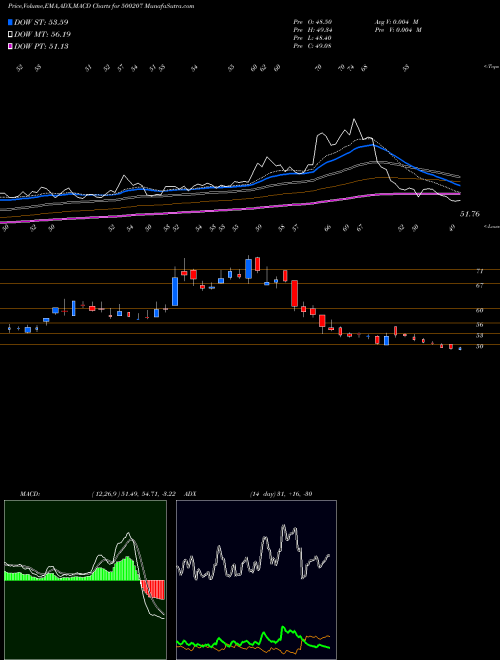Screen dimensions: 500x660
Task: Click the 53 price level label
Action: 479,336
